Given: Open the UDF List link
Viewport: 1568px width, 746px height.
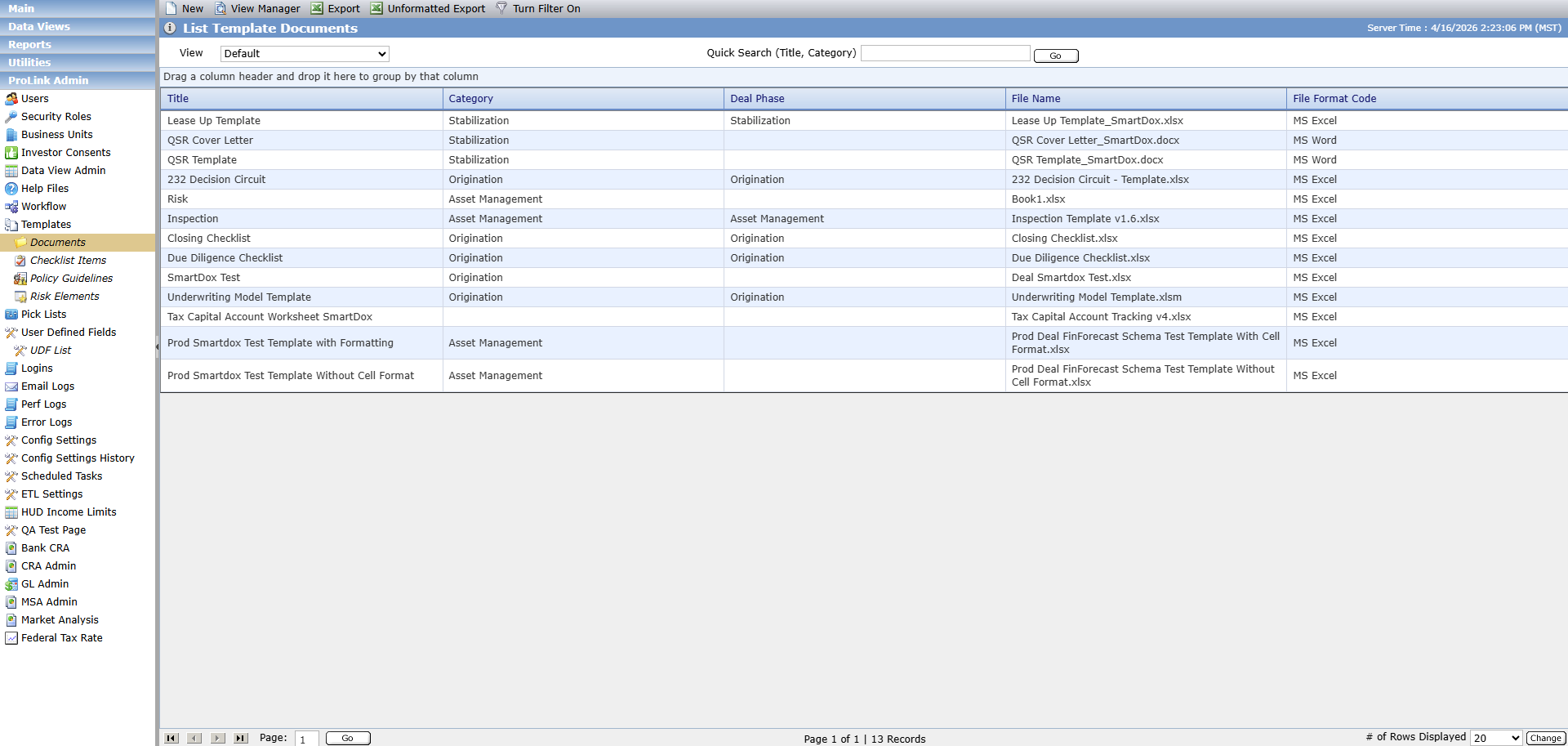Looking at the screenshot, I should 51,351.
